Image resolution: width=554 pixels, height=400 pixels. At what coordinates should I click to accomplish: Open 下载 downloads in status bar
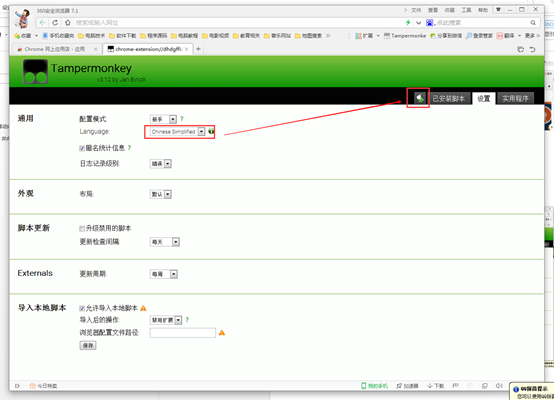click(x=435, y=386)
